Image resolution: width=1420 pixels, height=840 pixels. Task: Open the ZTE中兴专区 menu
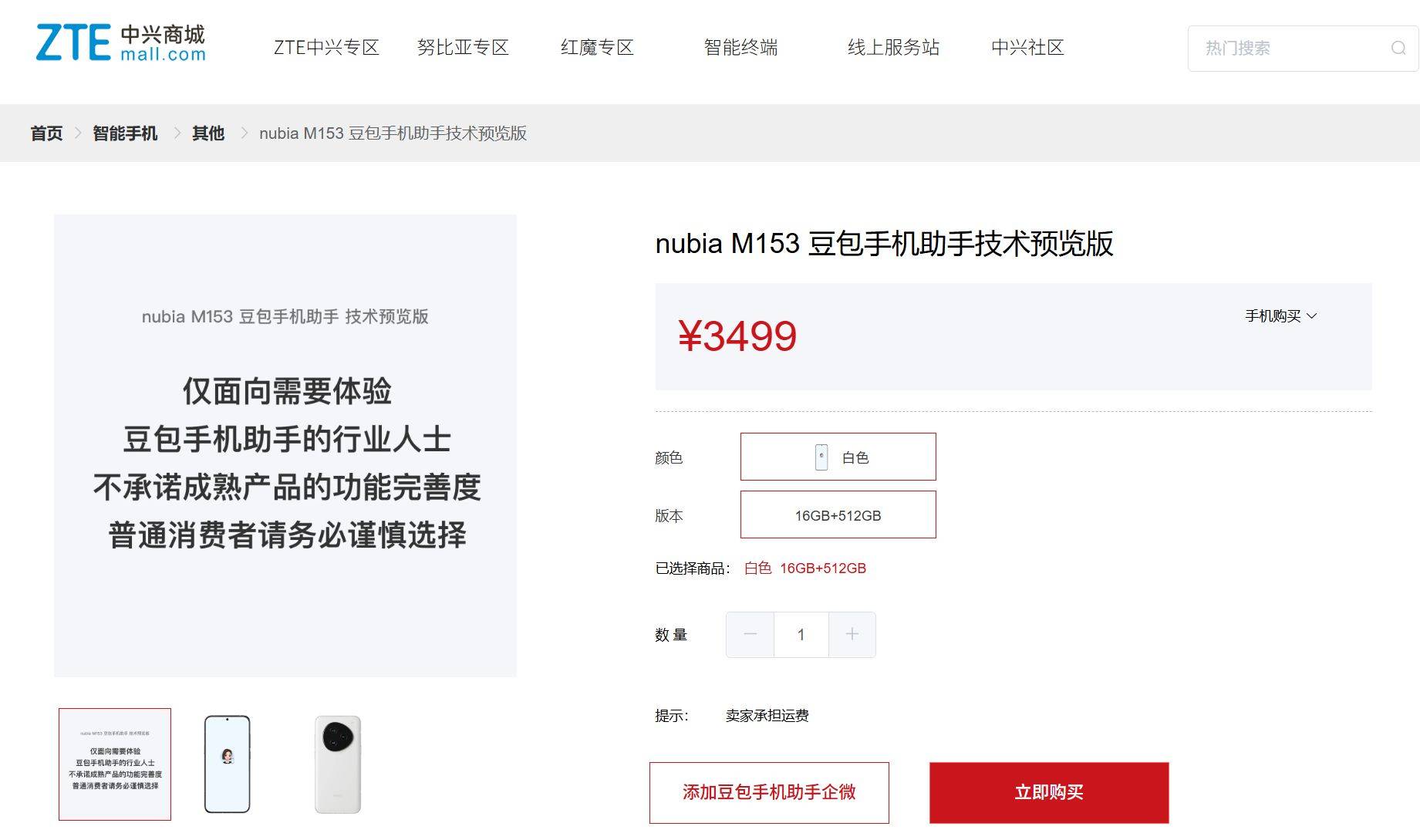[326, 48]
